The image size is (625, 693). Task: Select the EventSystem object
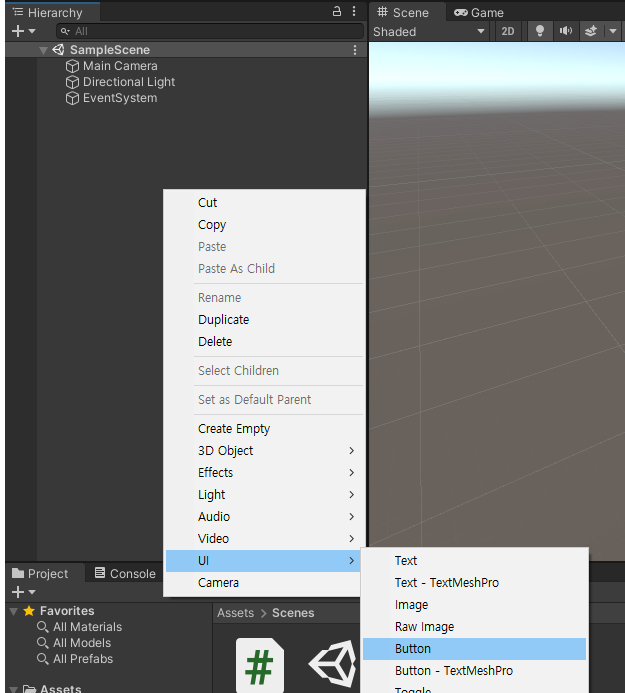point(120,98)
